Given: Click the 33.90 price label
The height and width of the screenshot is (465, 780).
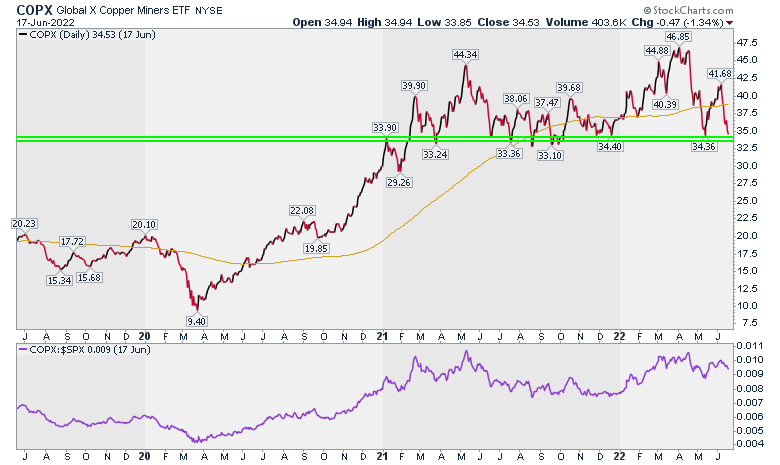Looking at the screenshot, I should [x=385, y=128].
